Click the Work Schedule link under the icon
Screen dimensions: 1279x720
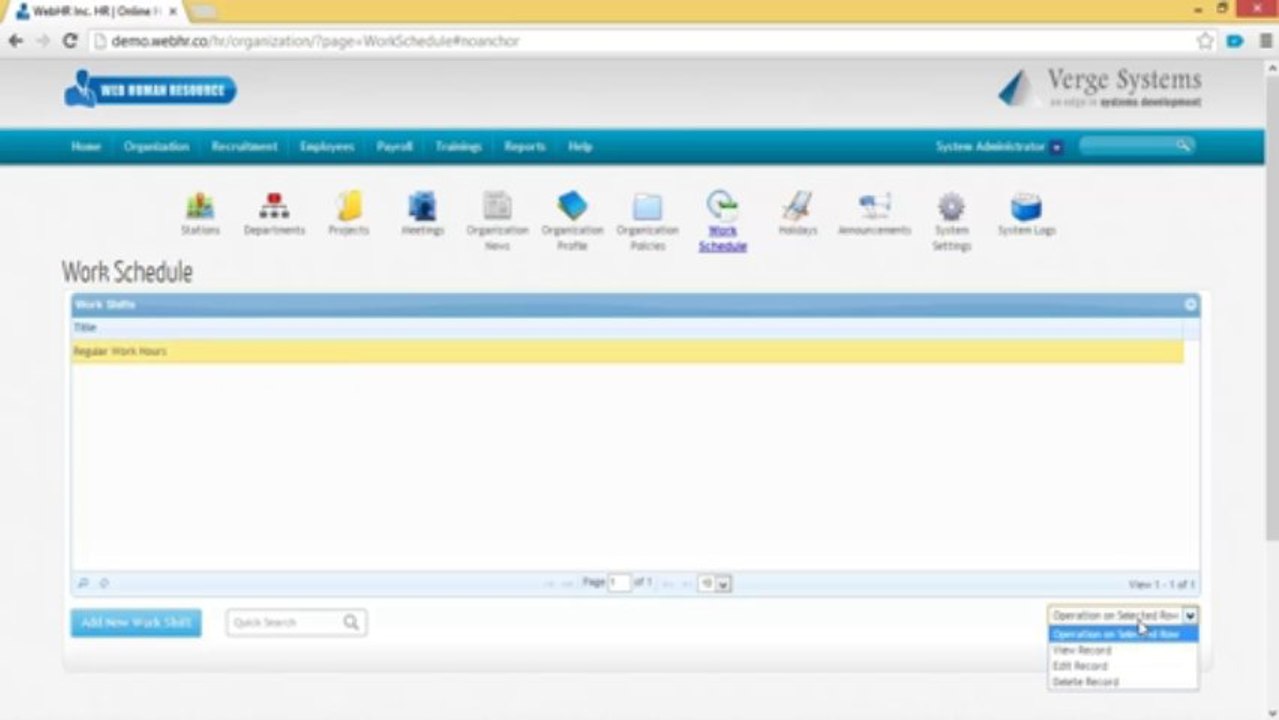[x=722, y=238]
